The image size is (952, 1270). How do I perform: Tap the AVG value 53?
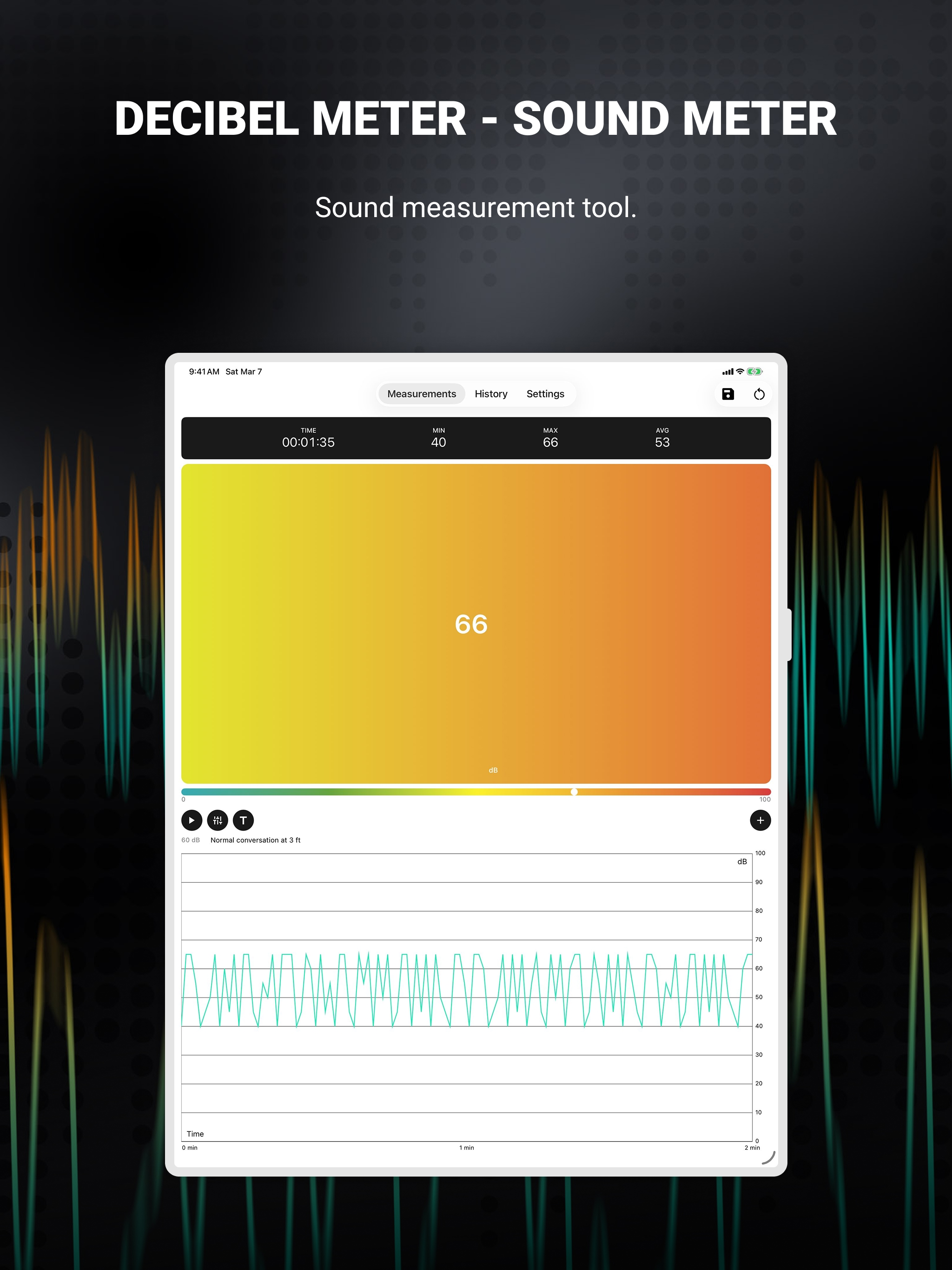coord(662,442)
